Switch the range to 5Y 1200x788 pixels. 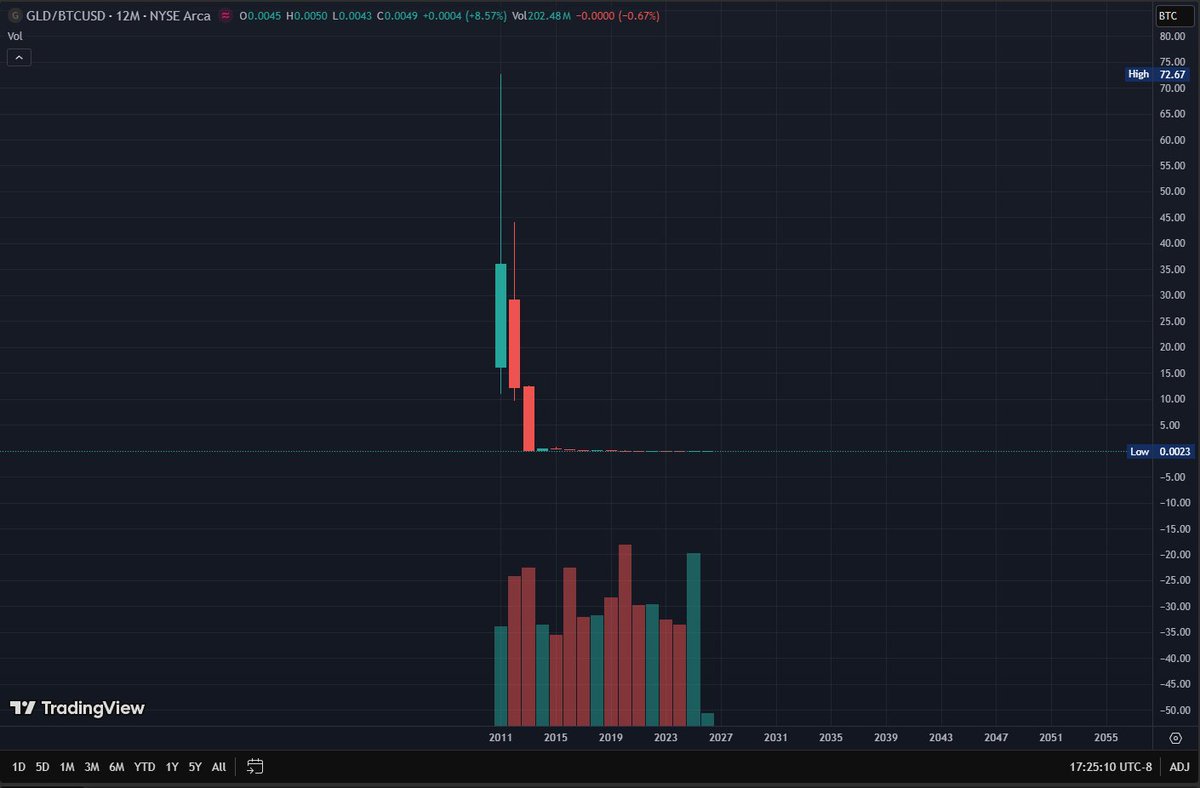[195, 767]
